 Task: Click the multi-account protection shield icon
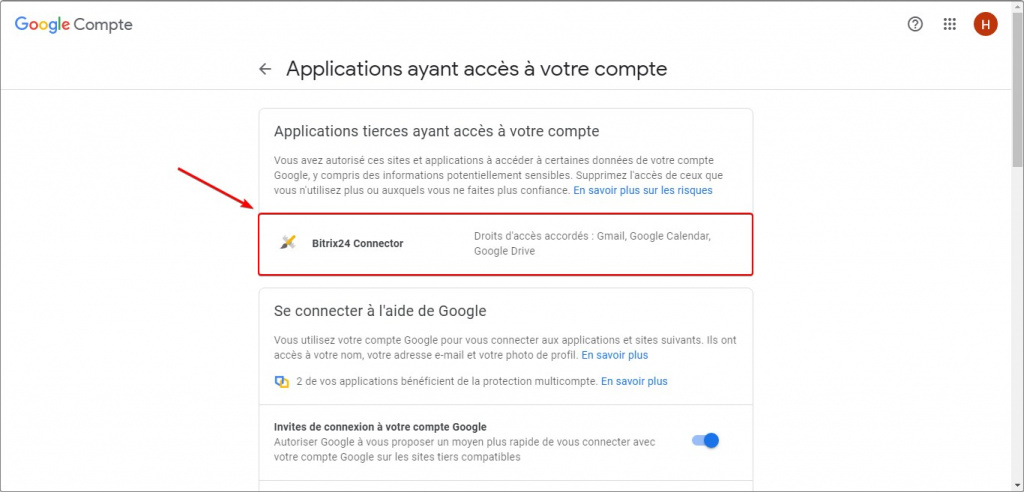coord(282,382)
